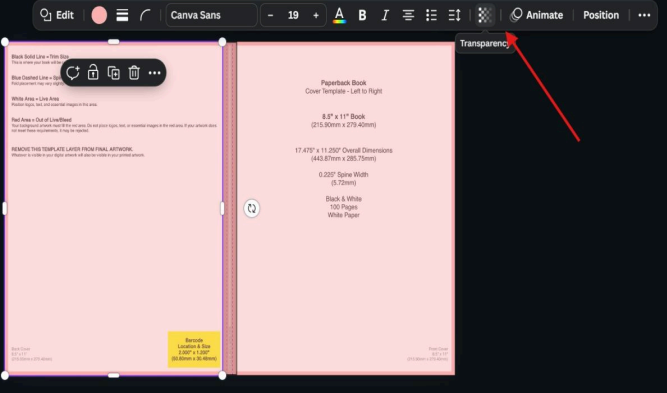
Task: Open line spacing options
Action: [454, 15]
